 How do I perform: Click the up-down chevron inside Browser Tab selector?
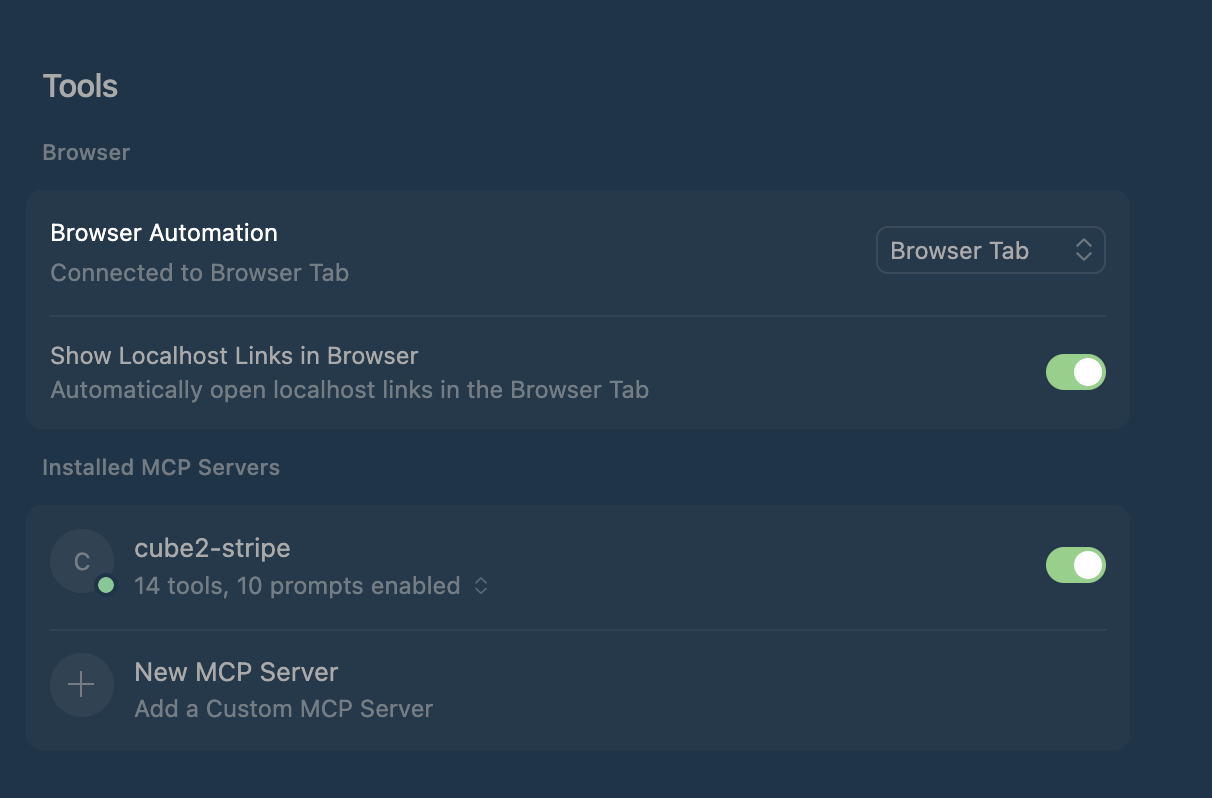[x=1084, y=250]
